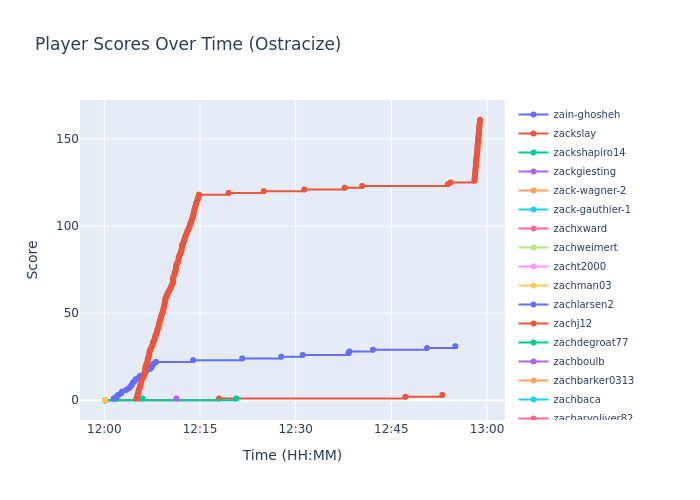
Task: Click the Score y-axis title
Action: [x=33, y=259]
